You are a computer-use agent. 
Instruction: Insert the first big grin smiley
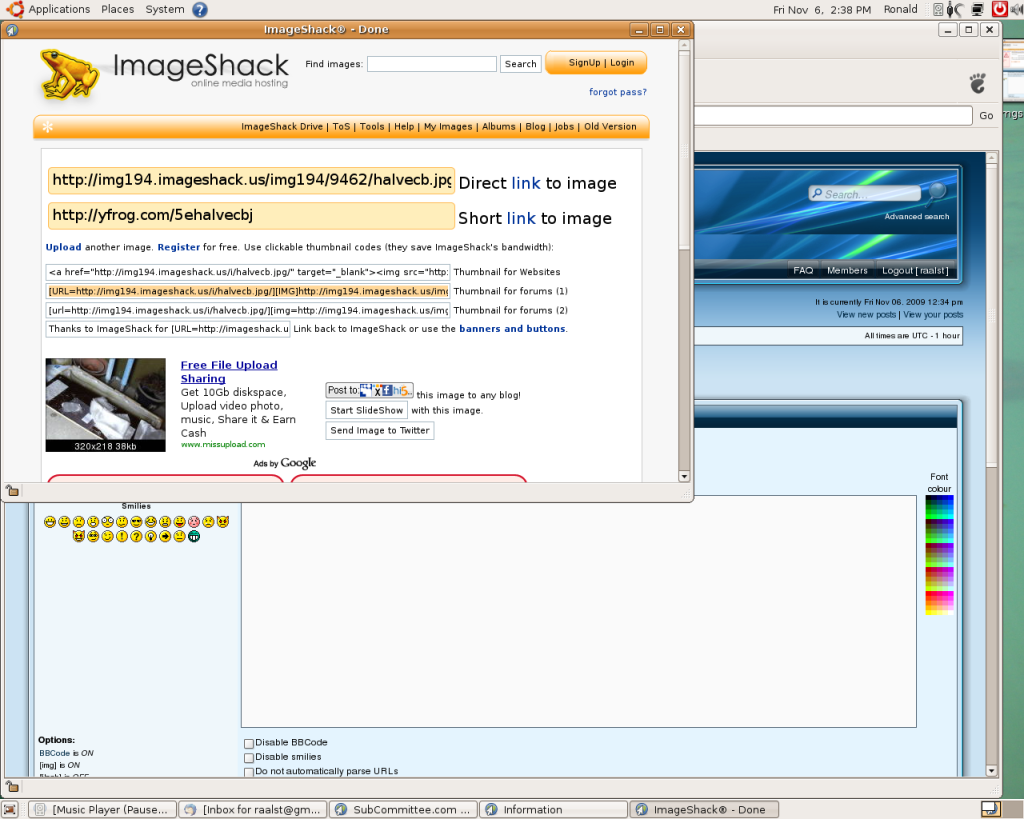pos(50,522)
